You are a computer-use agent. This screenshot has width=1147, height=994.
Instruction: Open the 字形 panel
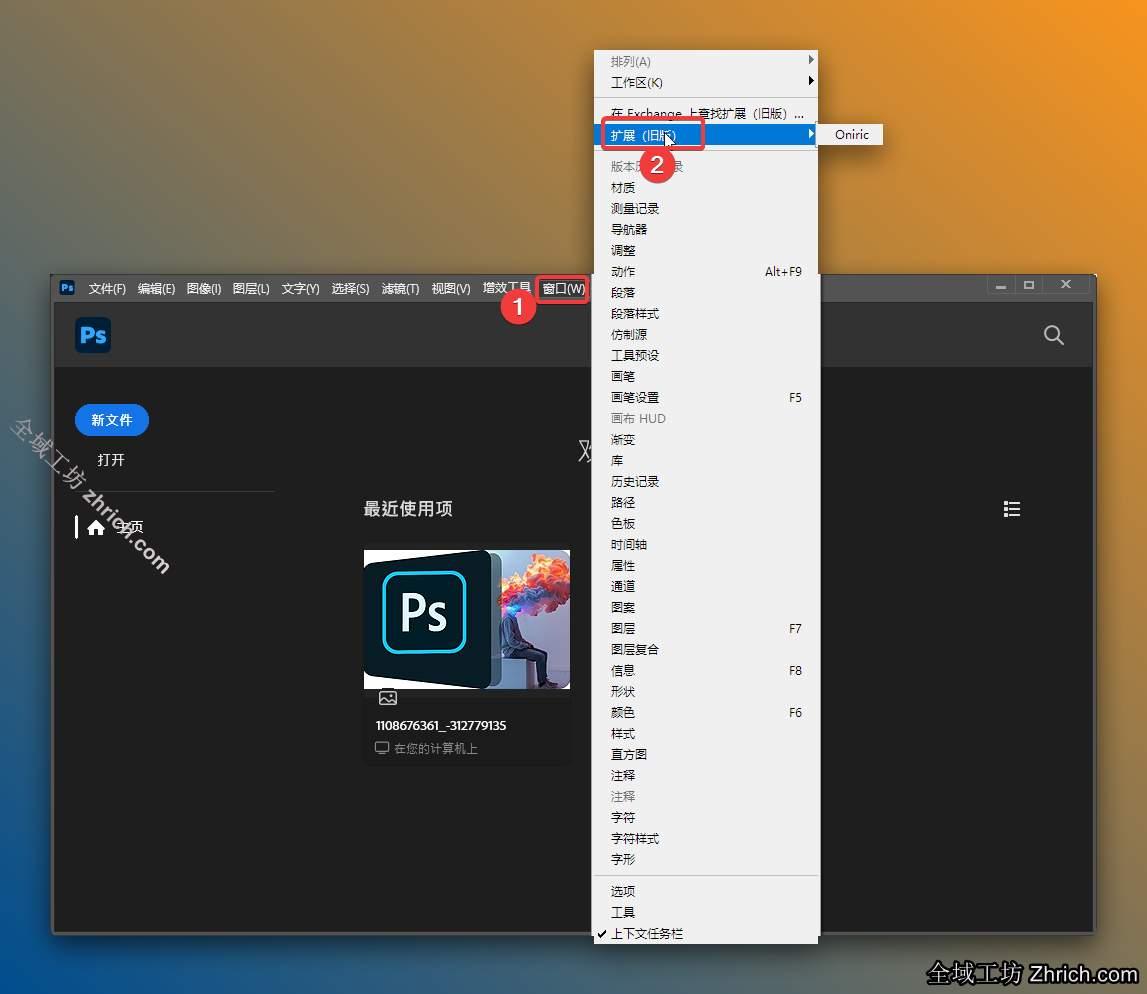tap(706, 859)
